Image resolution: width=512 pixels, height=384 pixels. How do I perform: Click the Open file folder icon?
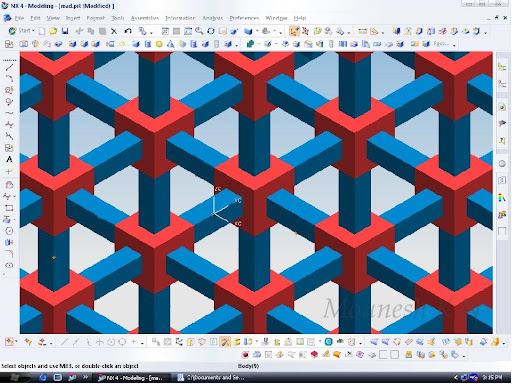point(53,31)
